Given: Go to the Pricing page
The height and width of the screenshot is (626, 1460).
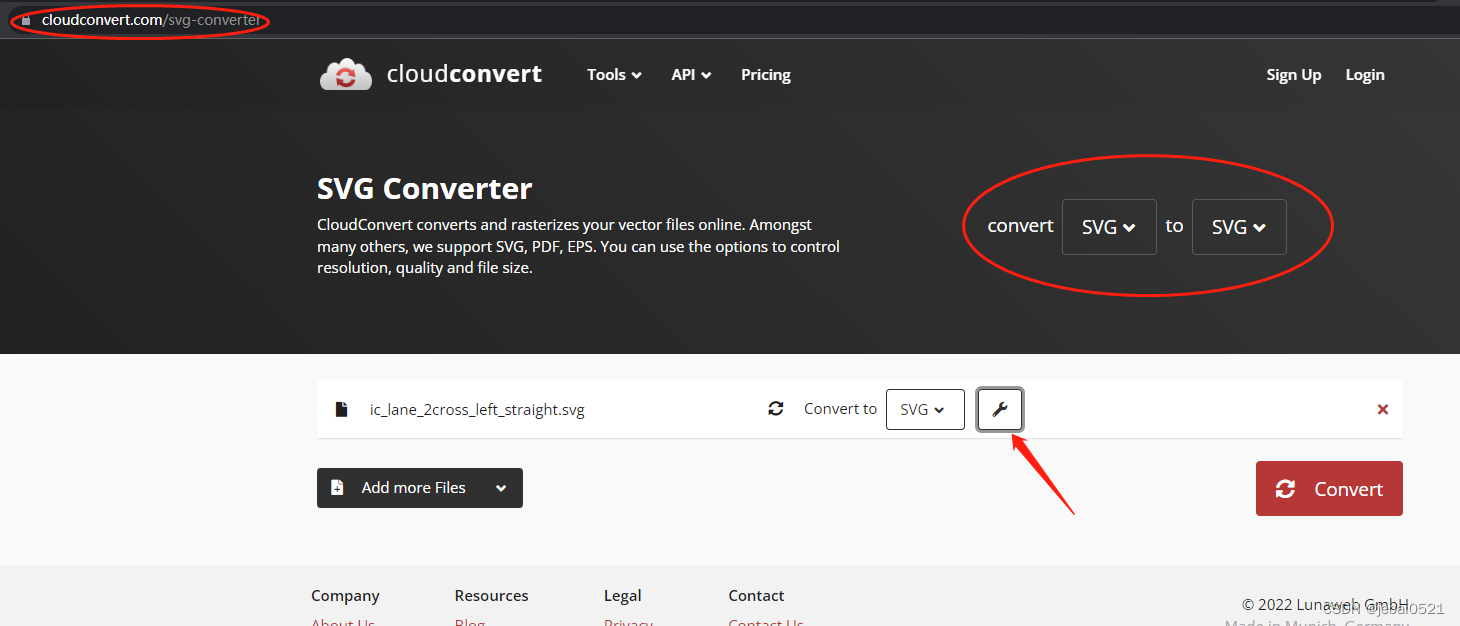Looking at the screenshot, I should click(766, 75).
